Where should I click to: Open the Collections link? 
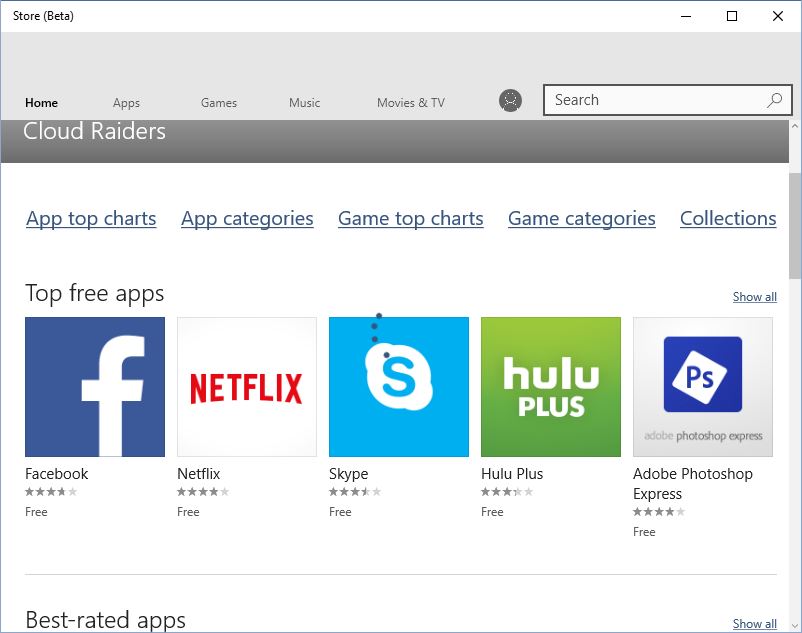pos(728,218)
